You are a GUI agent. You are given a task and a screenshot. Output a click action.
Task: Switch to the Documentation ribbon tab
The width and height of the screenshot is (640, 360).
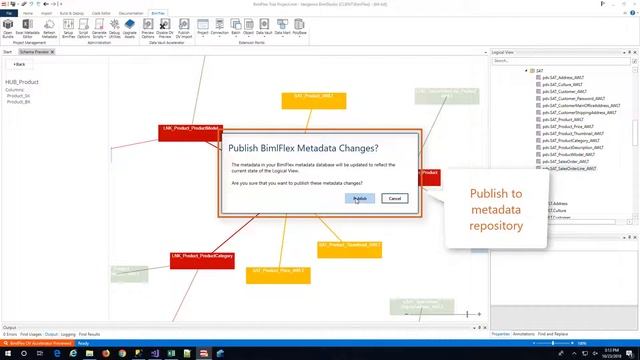click(x=131, y=13)
